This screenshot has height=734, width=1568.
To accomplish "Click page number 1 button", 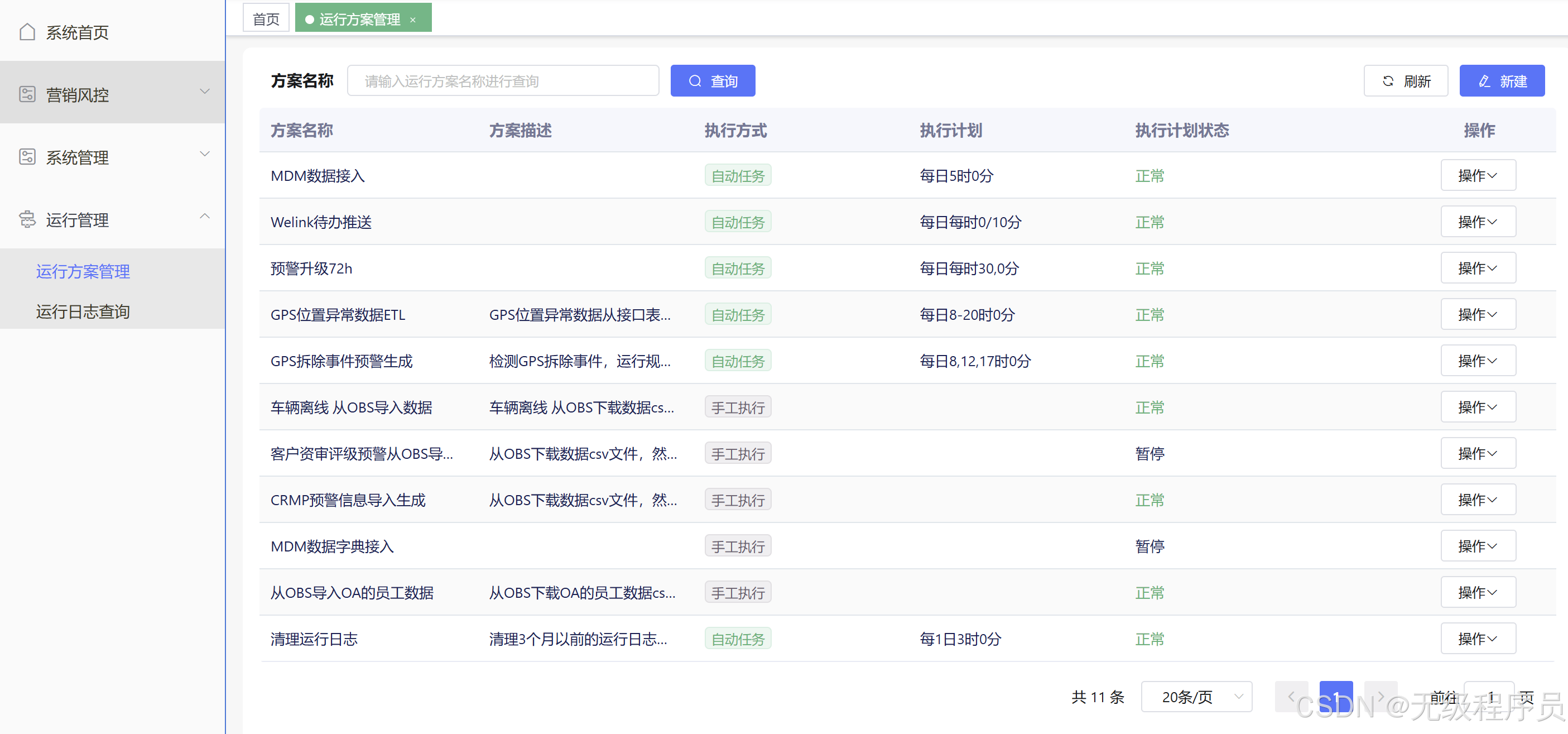I will (x=1335, y=696).
